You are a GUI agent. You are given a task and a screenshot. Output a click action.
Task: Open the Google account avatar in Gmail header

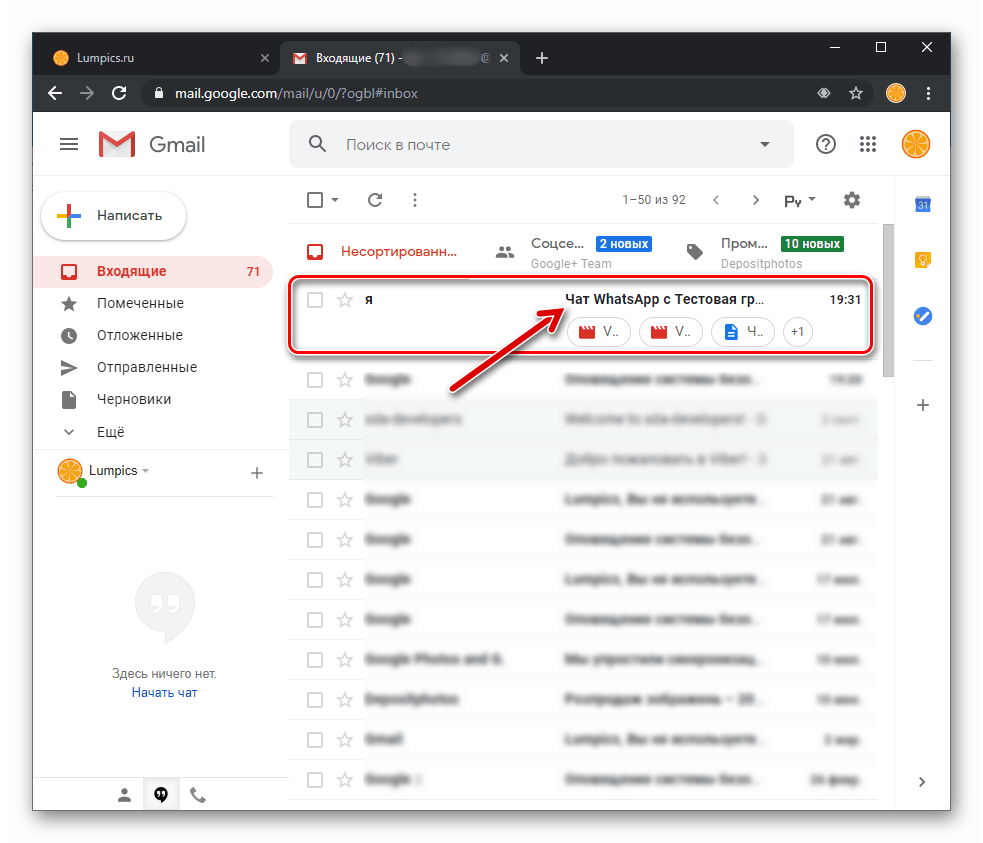click(x=915, y=144)
